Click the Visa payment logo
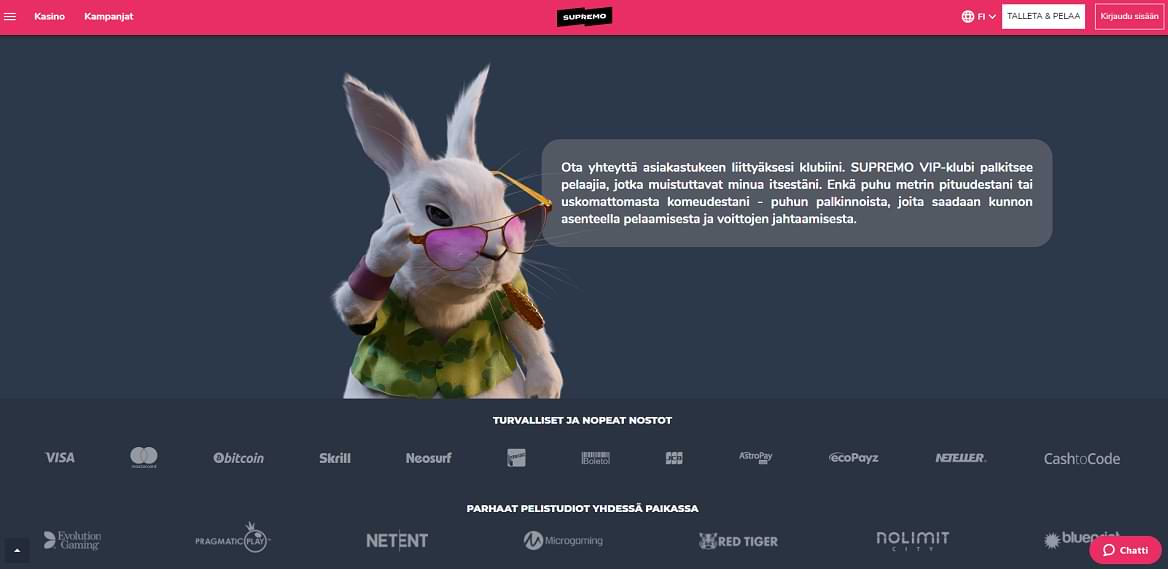 point(60,457)
